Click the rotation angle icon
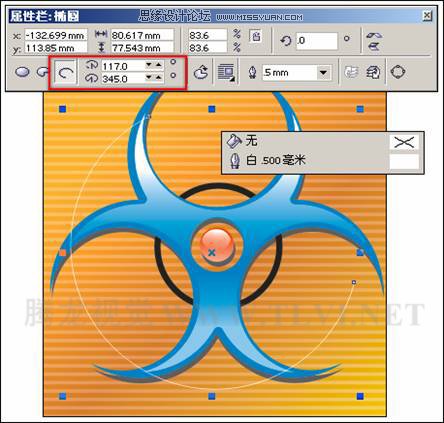Image resolution: width=444 pixels, height=423 pixels. [286, 41]
